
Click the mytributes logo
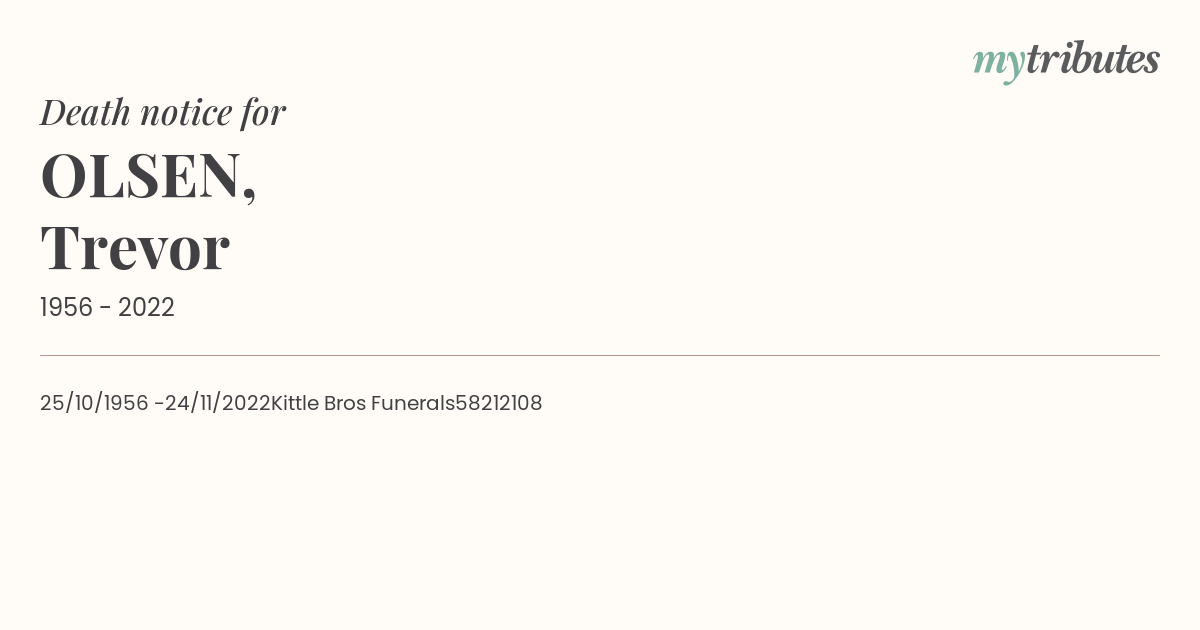tap(1065, 60)
